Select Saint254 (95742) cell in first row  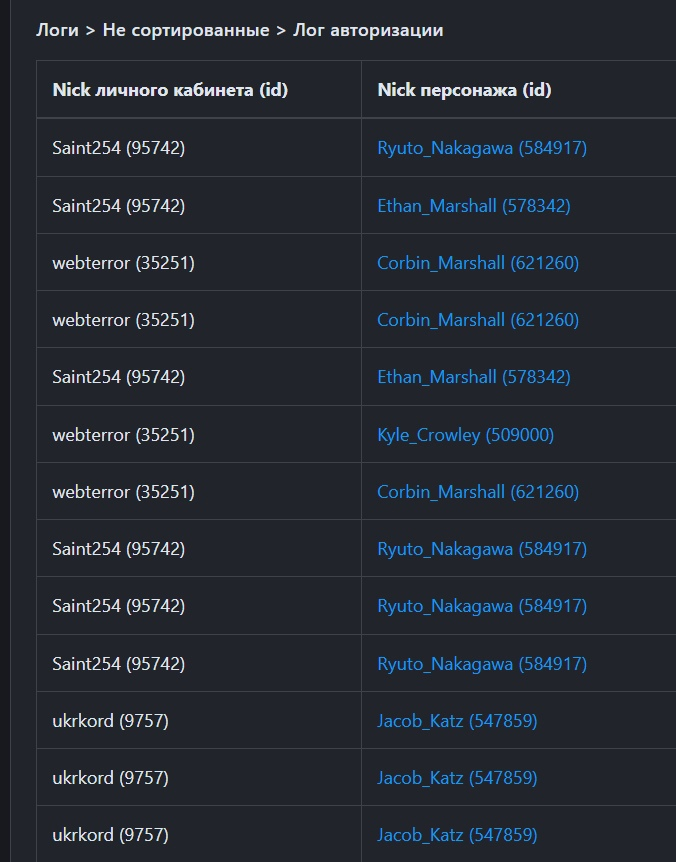pos(118,148)
